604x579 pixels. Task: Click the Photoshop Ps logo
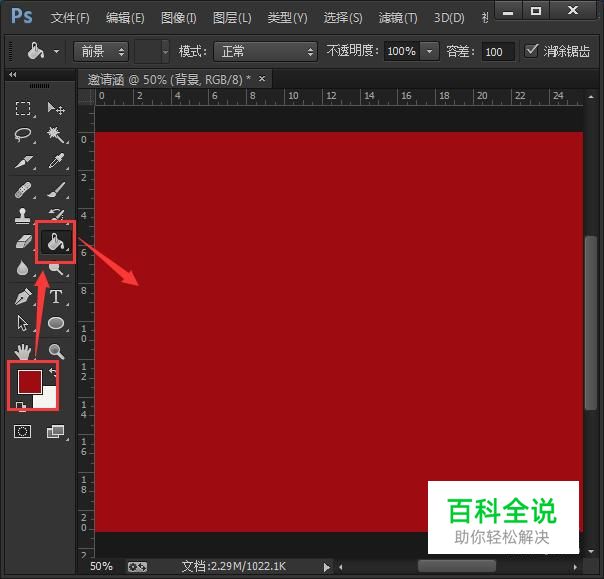[x=22, y=16]
